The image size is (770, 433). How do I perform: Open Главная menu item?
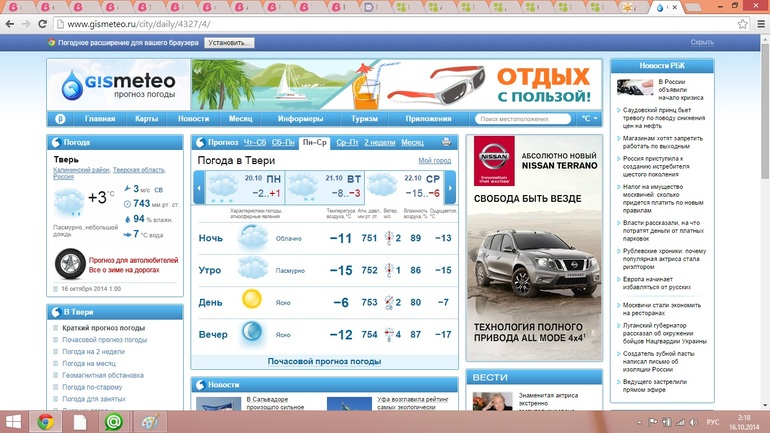tap(100, 119)
